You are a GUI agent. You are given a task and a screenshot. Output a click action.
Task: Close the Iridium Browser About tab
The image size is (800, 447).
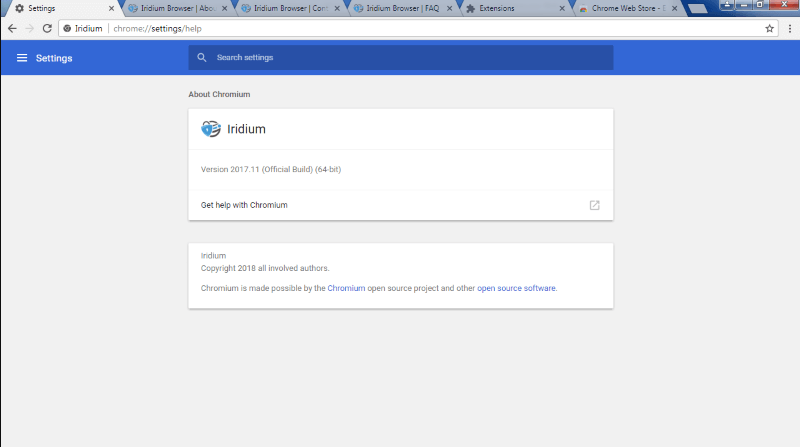tap(224, 8)
